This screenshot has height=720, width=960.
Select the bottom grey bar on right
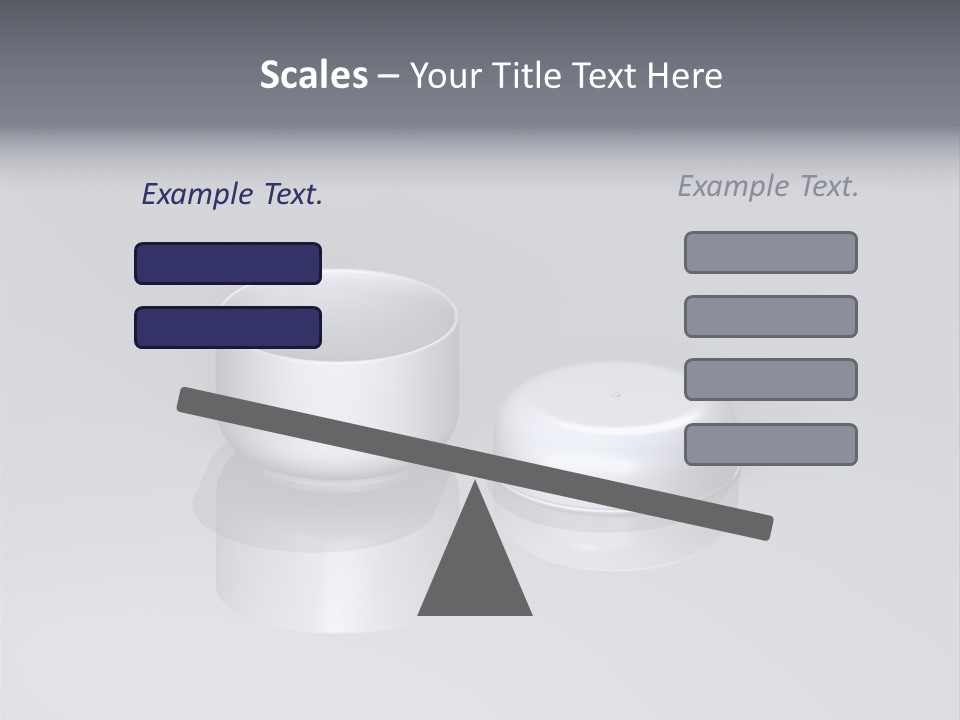pos(770,444)
